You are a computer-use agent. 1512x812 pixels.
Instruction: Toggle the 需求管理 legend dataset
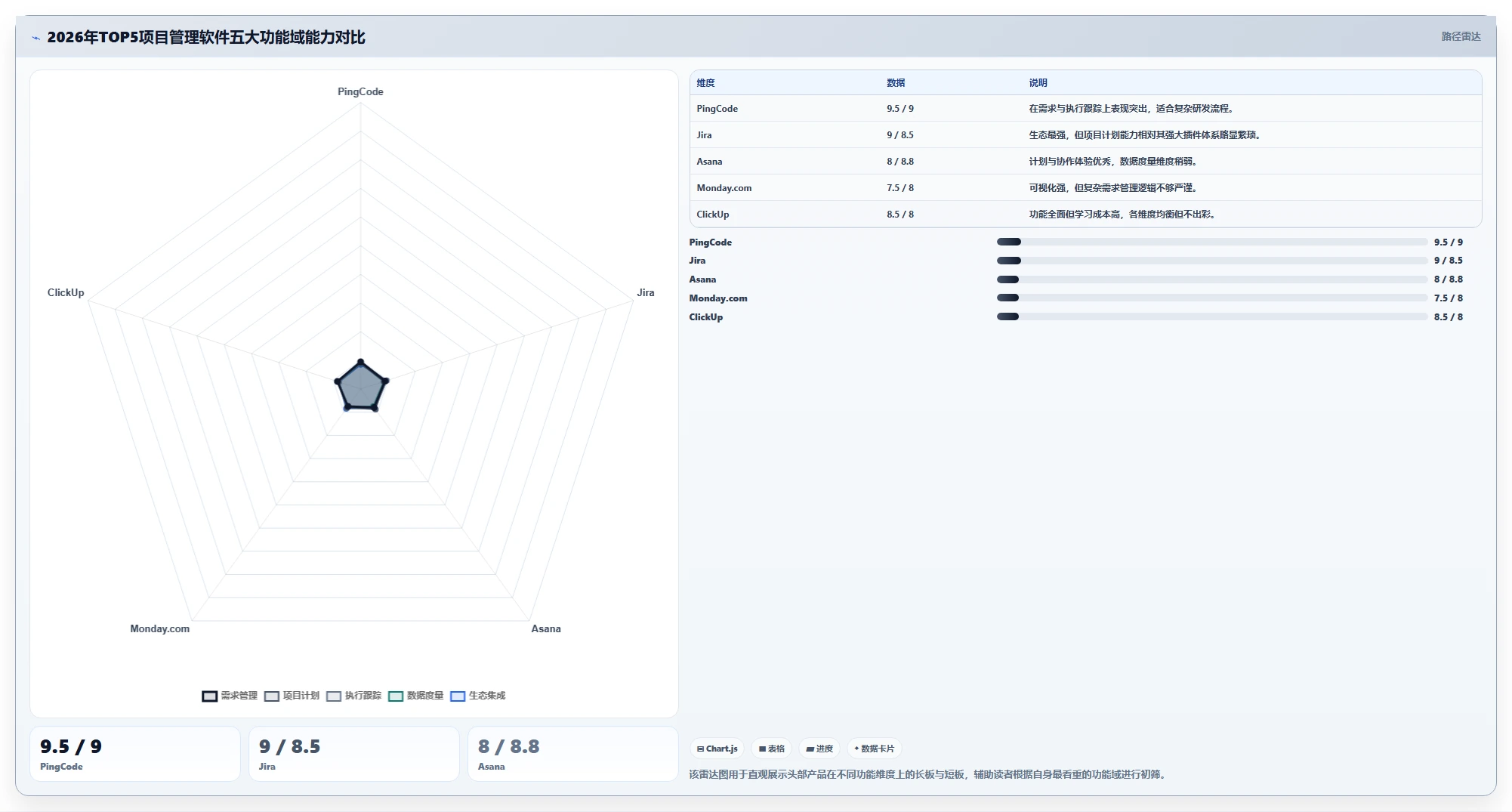(x=230, y=696)
